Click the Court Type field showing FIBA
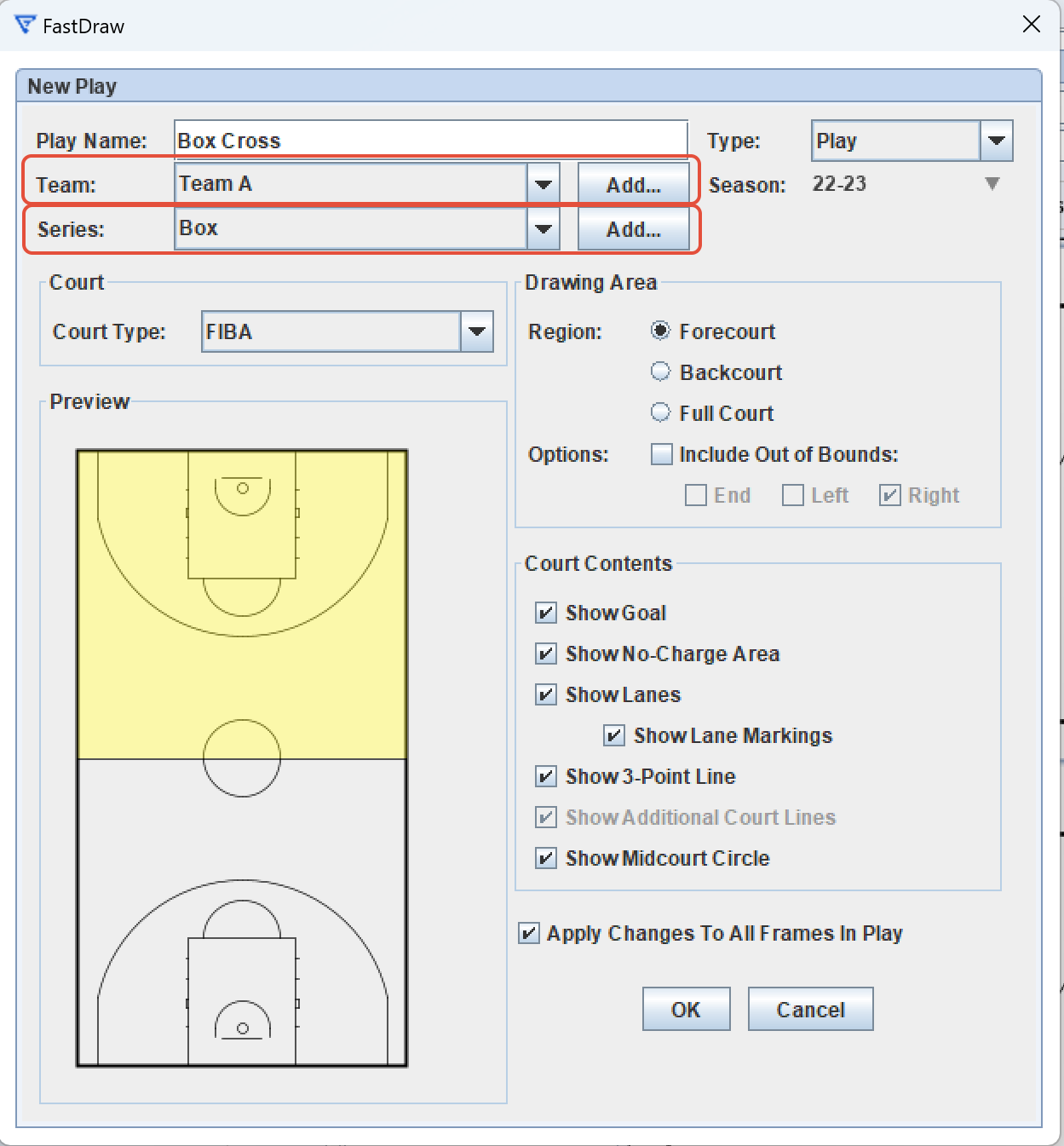 (x=331, y=331)
